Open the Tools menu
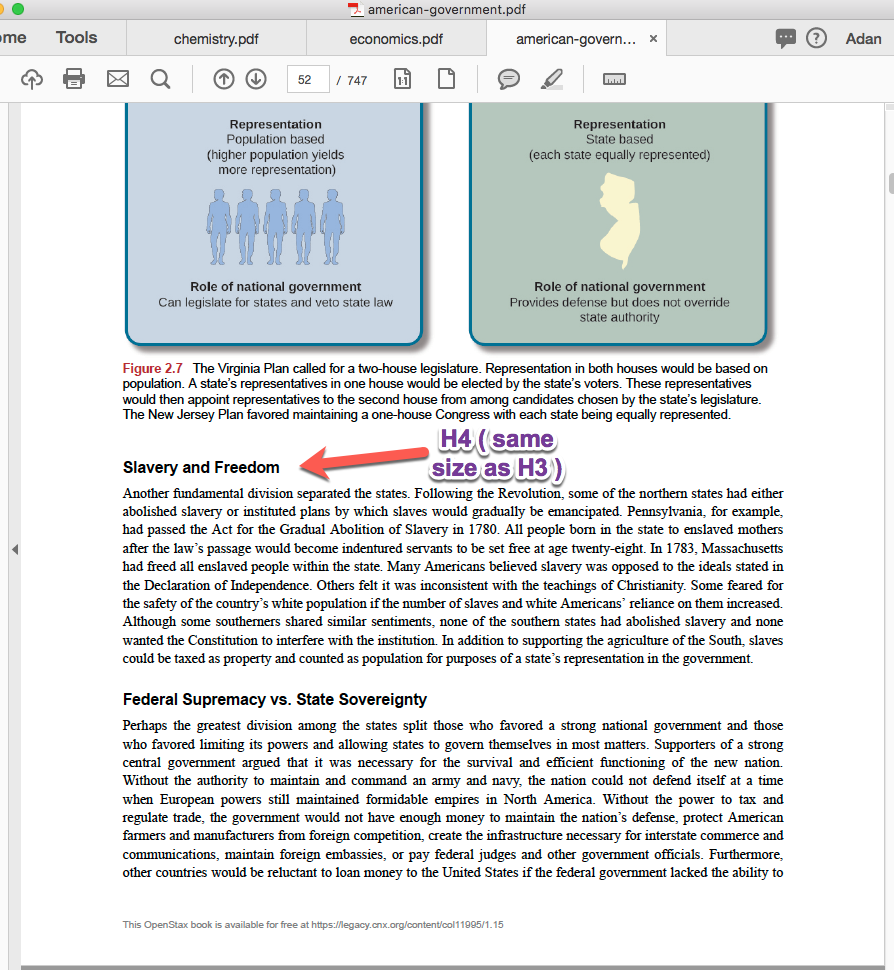 [76, 37]
